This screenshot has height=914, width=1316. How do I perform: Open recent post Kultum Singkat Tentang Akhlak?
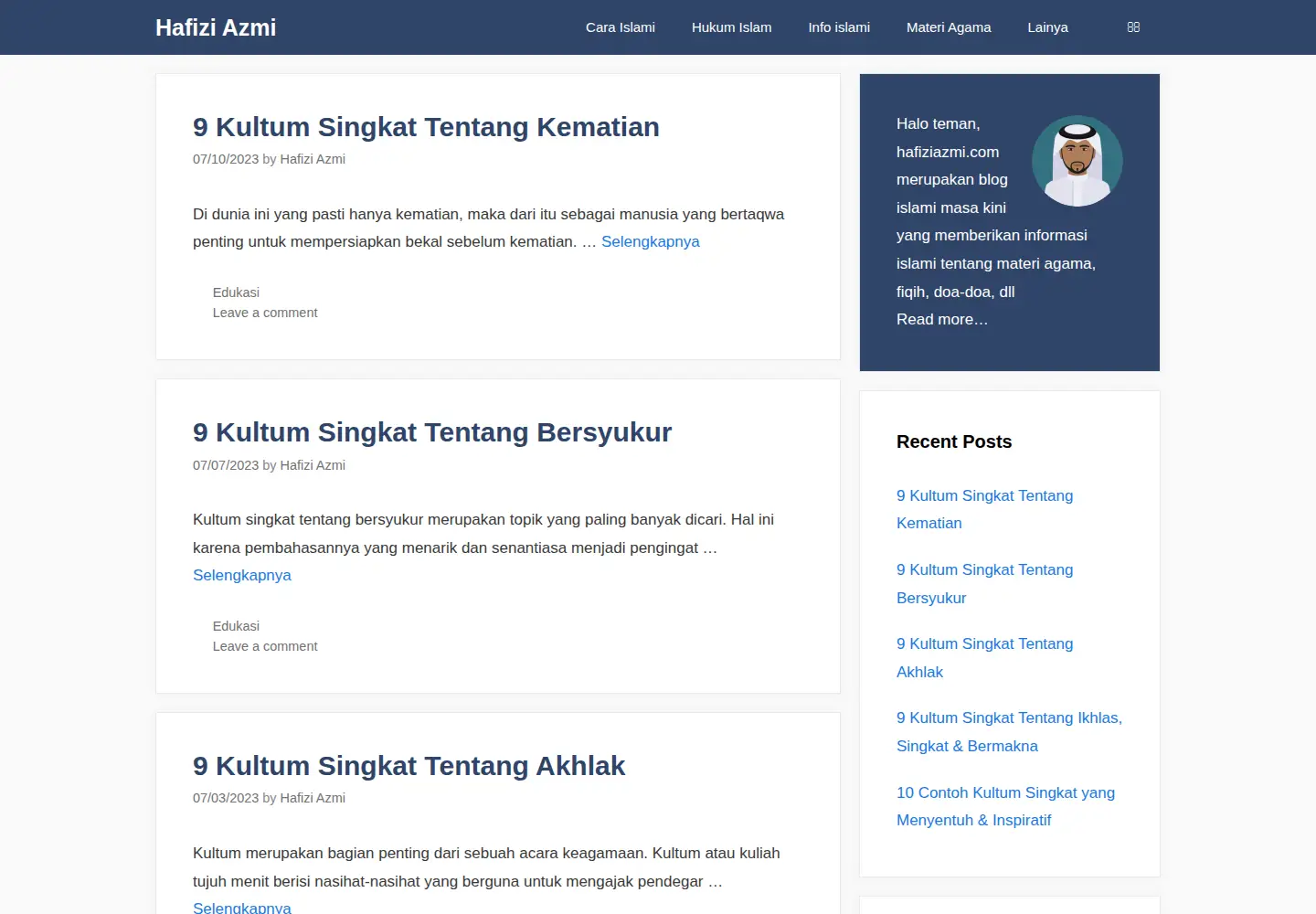pos(985,657)
